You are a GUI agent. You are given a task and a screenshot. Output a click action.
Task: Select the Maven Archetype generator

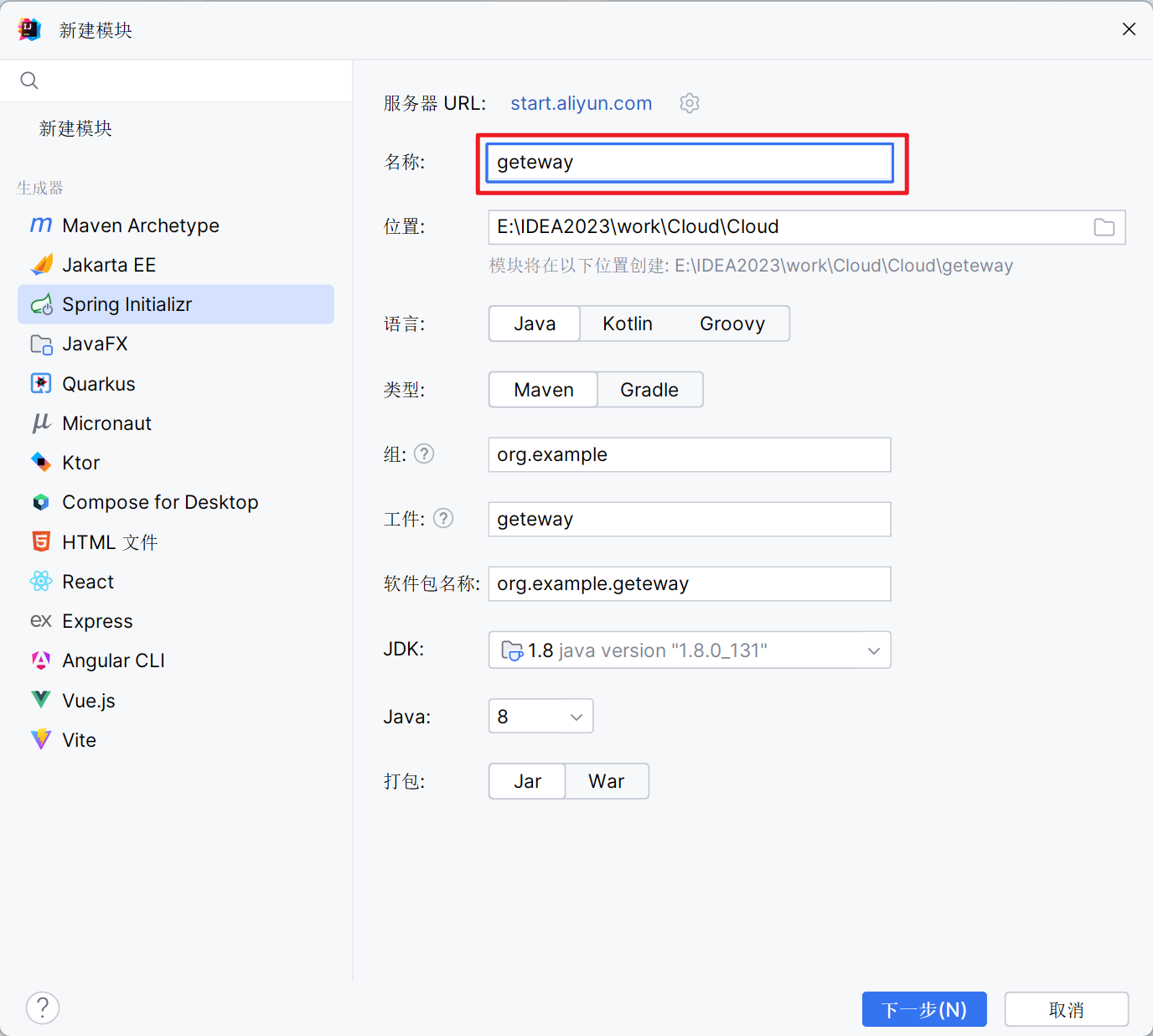176,225
